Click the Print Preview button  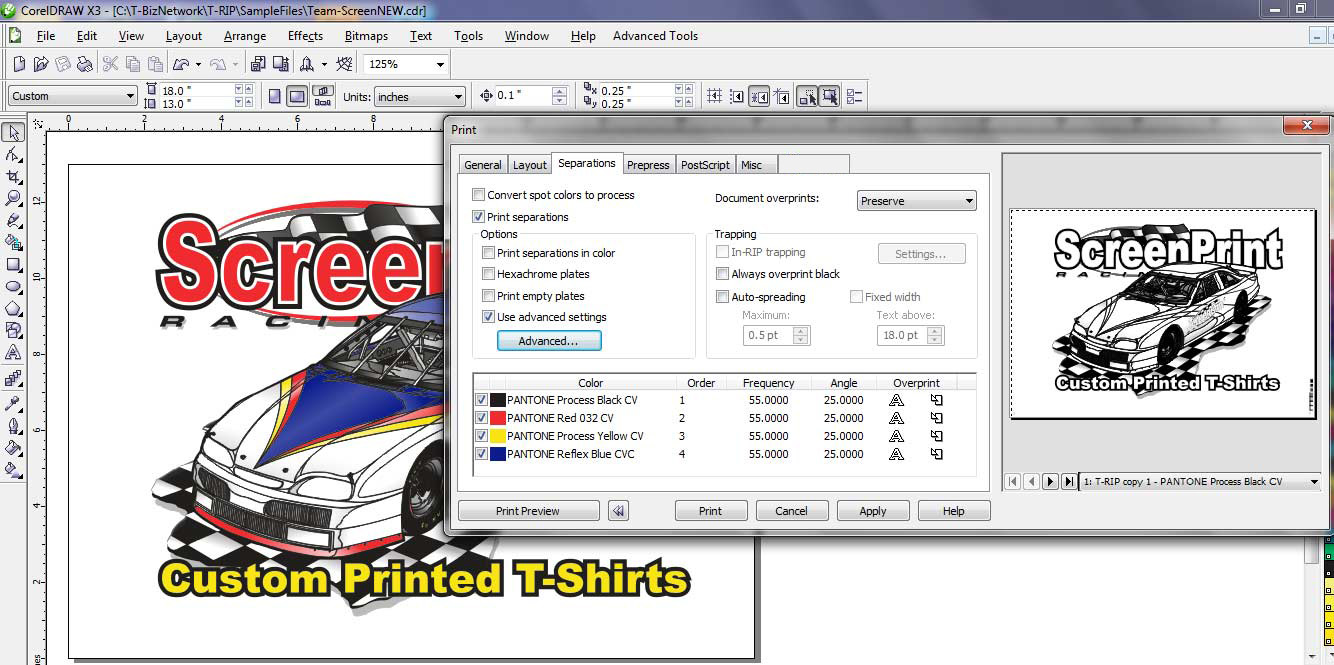click(x=528, y=511)
